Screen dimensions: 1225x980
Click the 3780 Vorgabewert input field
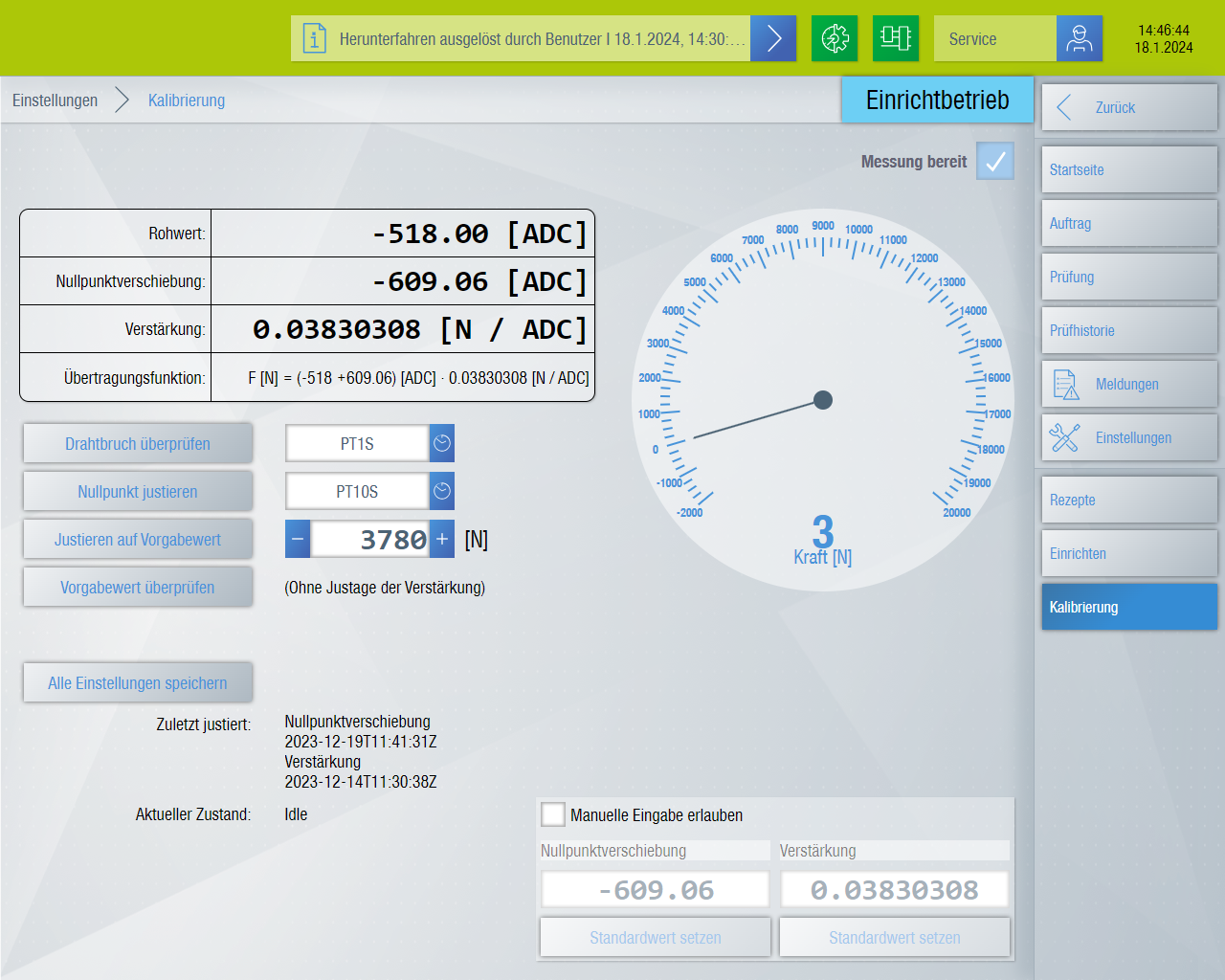(369, 539)
